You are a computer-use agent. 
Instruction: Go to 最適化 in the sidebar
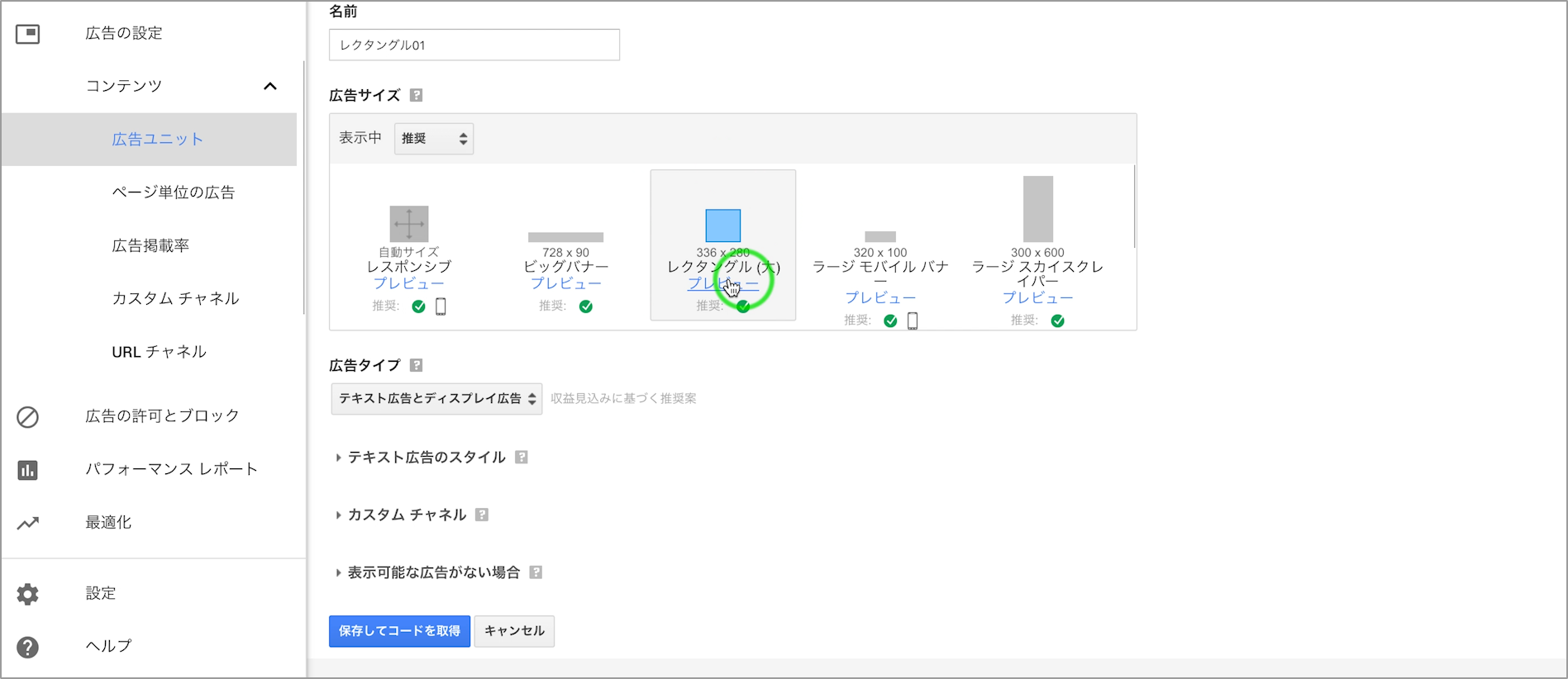[x=108, y=522]
